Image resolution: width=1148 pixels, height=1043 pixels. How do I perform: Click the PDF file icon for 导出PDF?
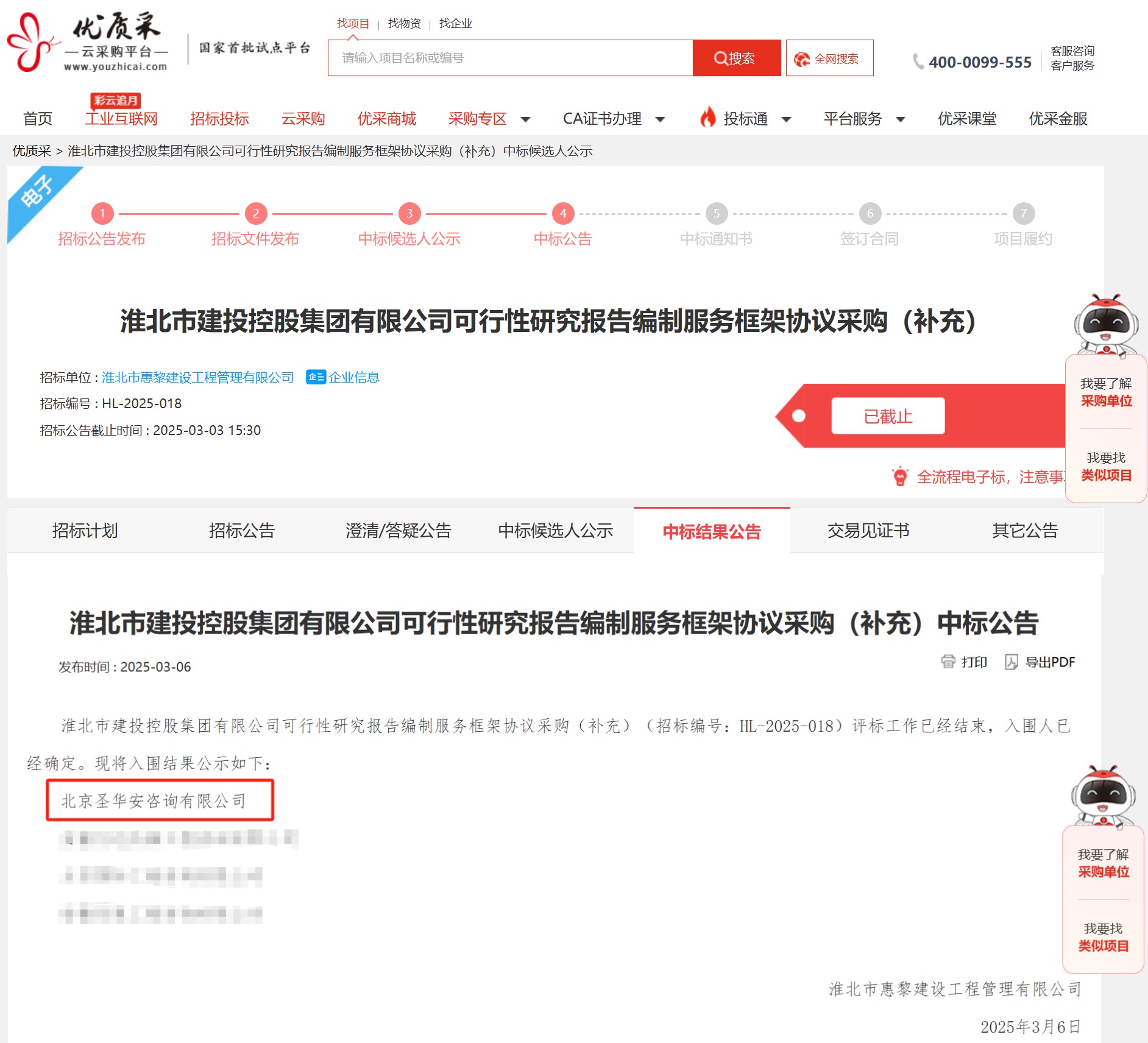coord(1012,662)
